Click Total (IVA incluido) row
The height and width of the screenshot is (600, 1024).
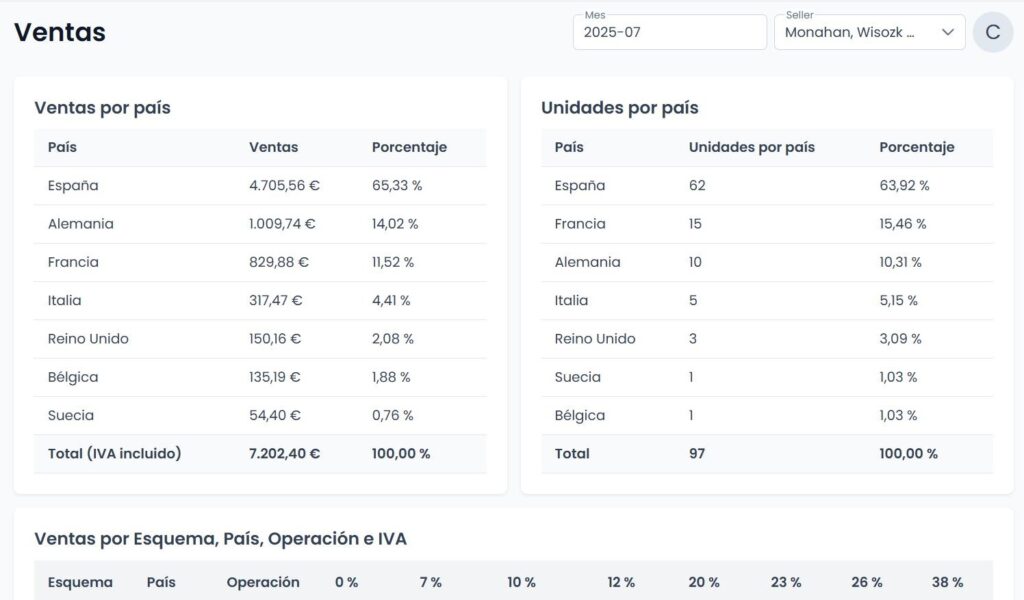[260, 454]
